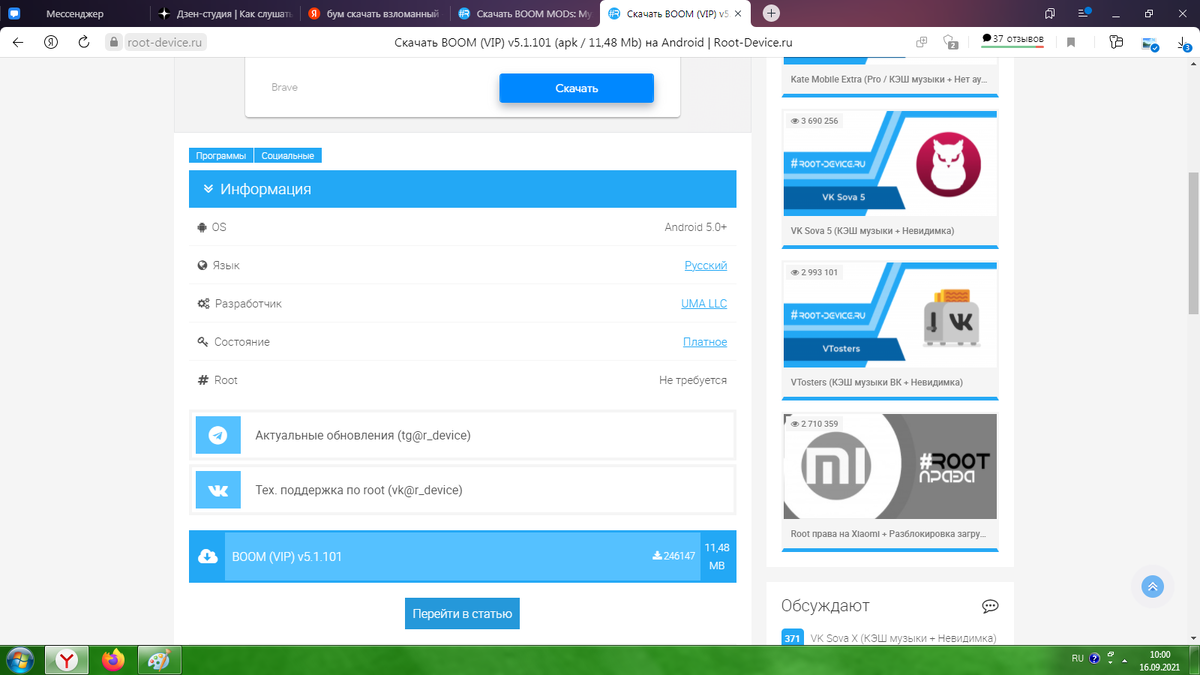Click the comment bubble icon beside Обсуждают

(990, 606)
